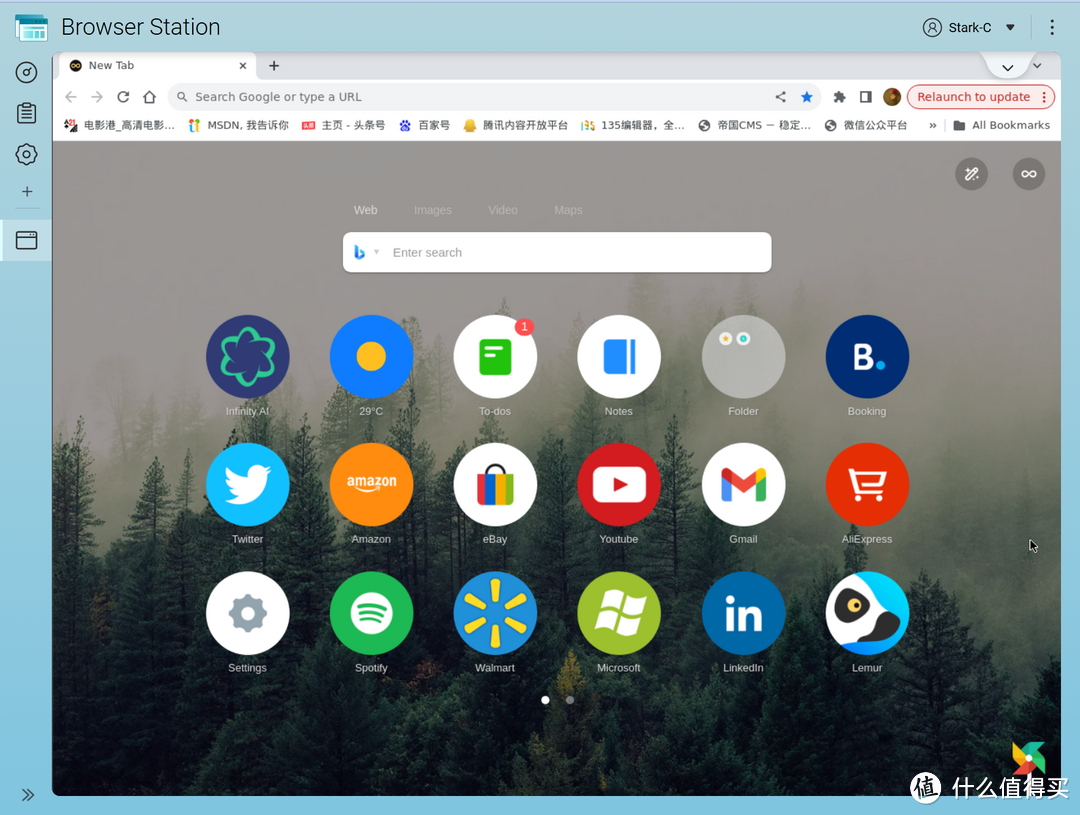
Task: Open the 帝国CMS bookmark
Action: (755, 125)
